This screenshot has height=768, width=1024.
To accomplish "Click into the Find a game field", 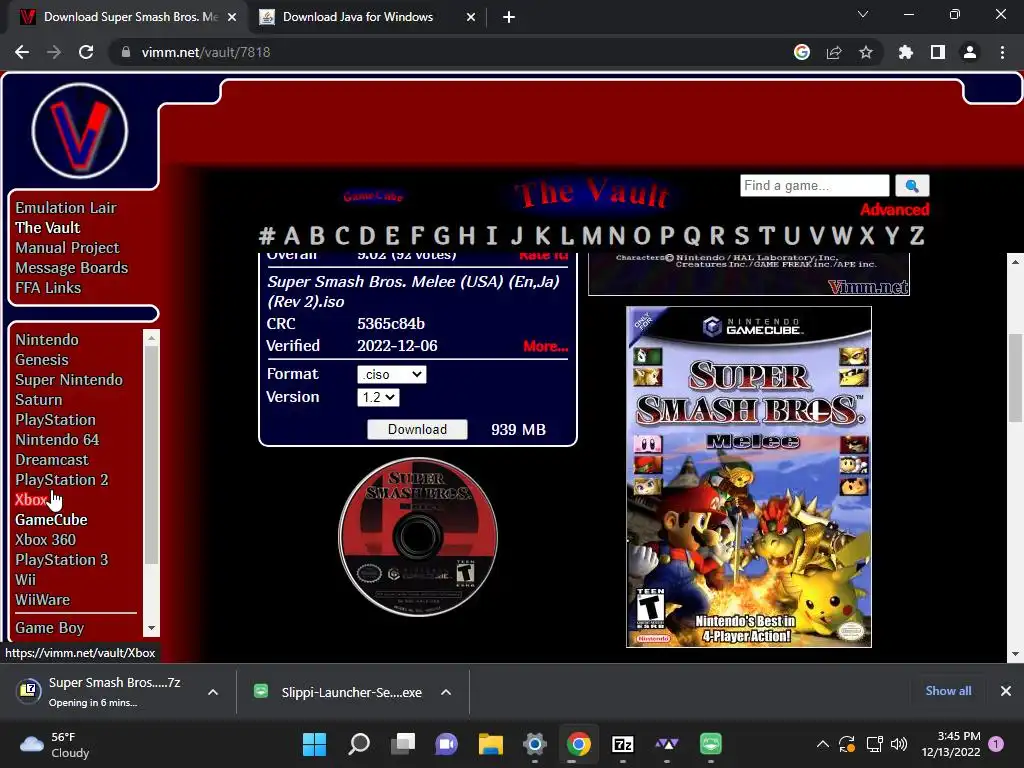I will [x=814, y=185].
